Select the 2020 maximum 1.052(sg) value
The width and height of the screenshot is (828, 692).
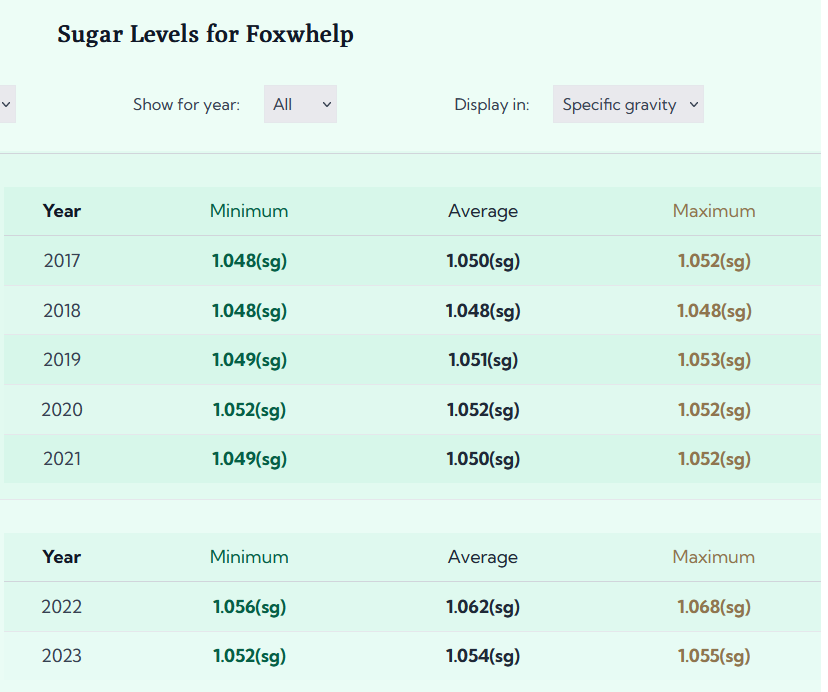(714, 410)
